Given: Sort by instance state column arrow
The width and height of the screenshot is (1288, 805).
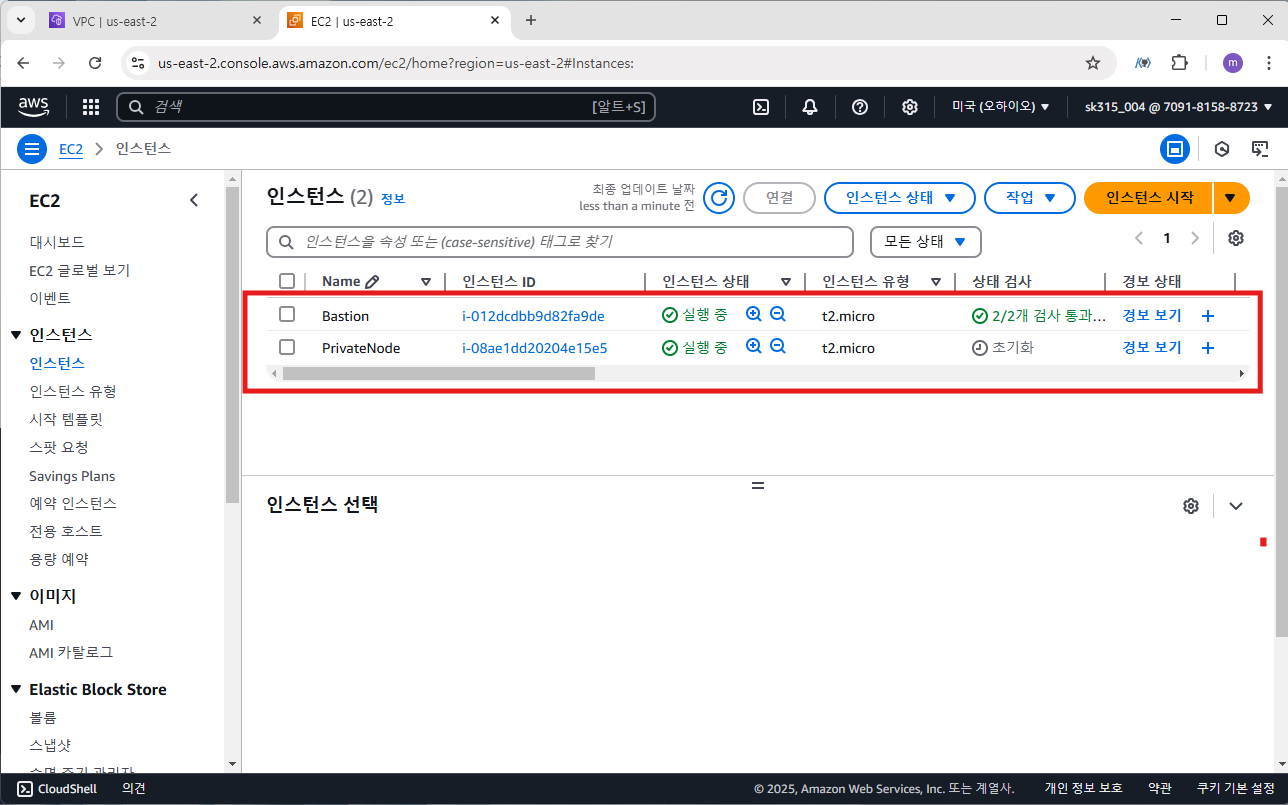Looking at the screenshot, I should point(786,282).
